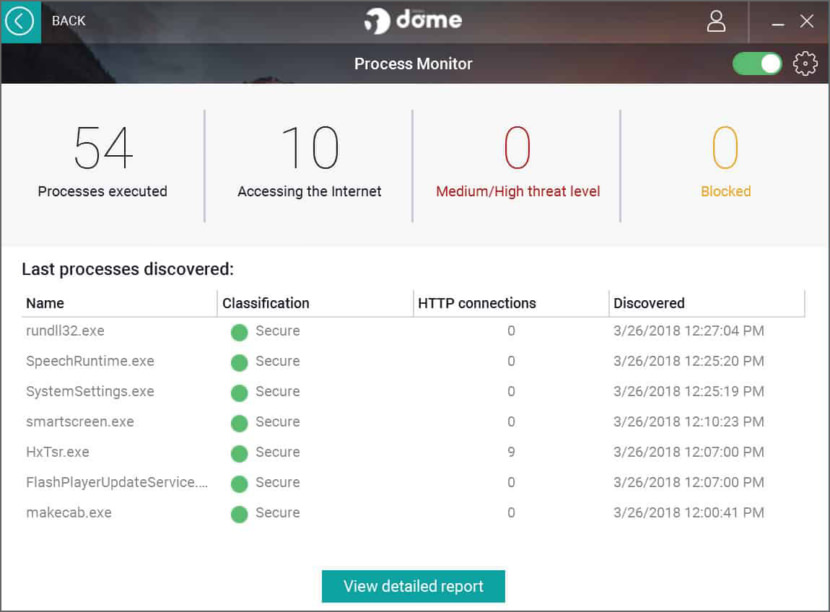
Task: Click green Secure dot for HxTsr.exe
Action: click(x=239, y=453)
